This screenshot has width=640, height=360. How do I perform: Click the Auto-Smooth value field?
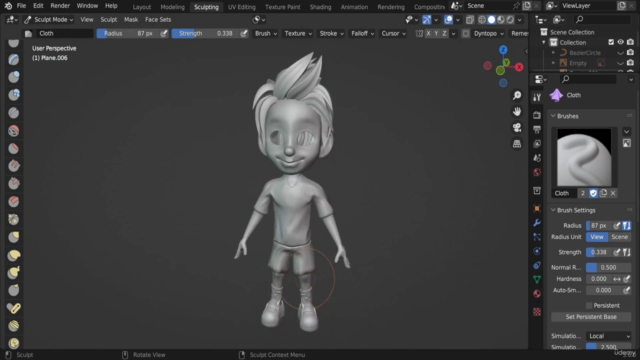tap(604, 290)
